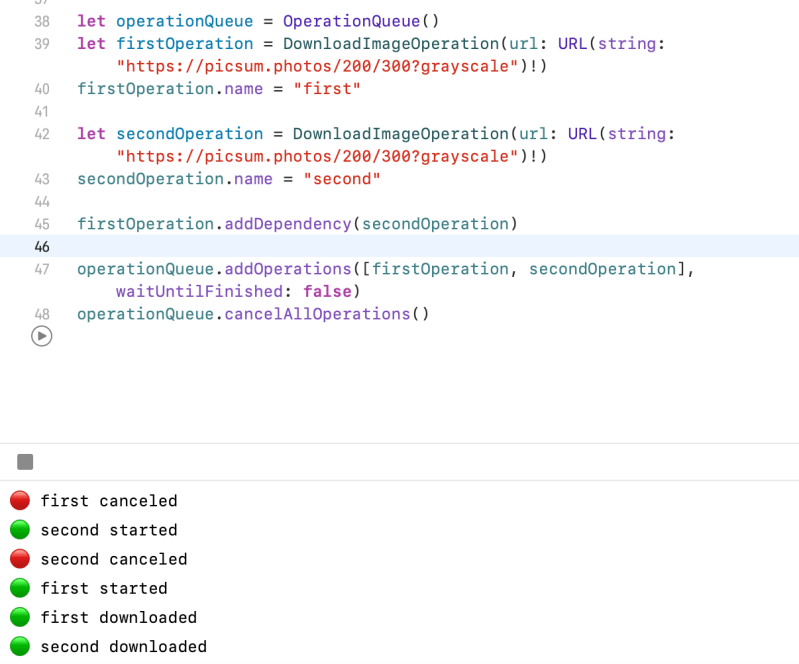Click the green circle beside "first downloaded"
The image size is (799, 664).
[20, 617]
